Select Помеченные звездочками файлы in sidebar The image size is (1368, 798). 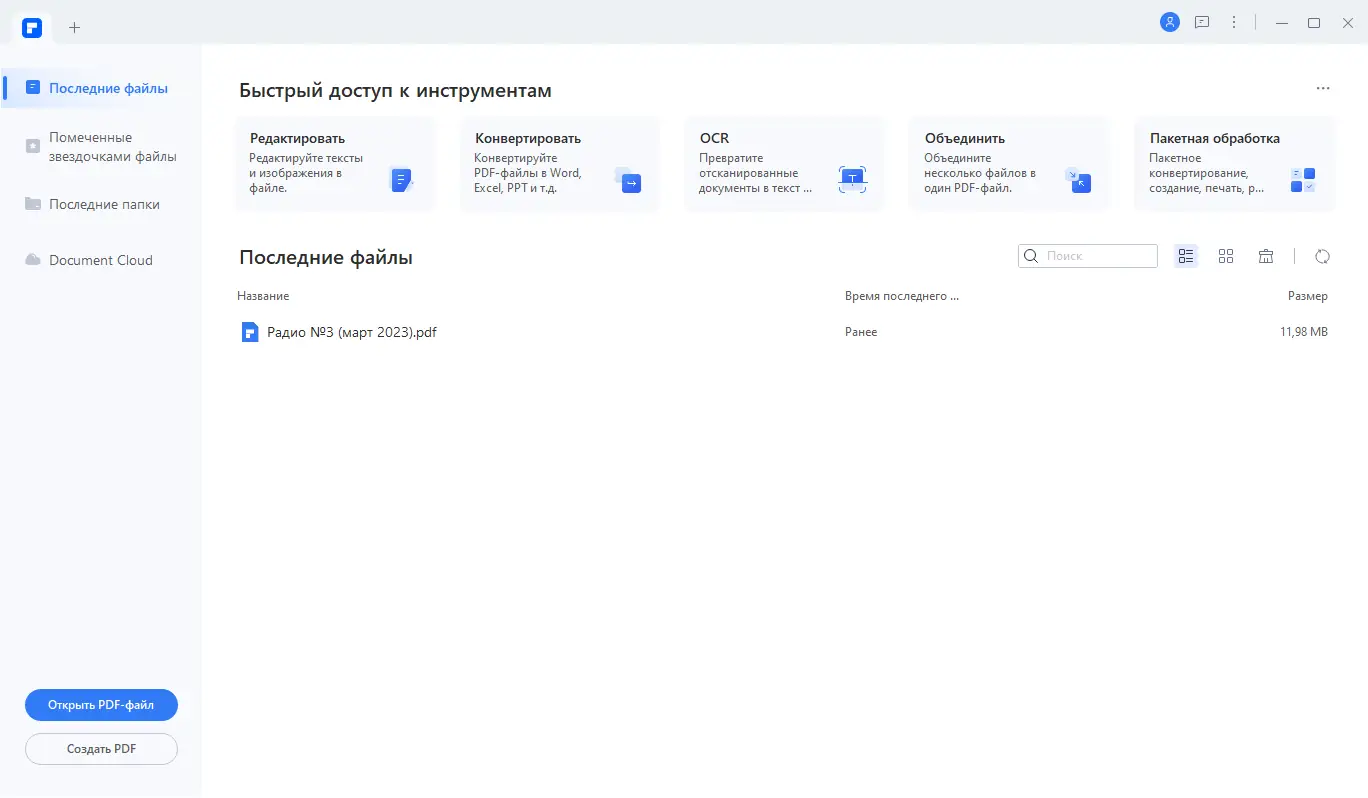(x=100, y=147)
